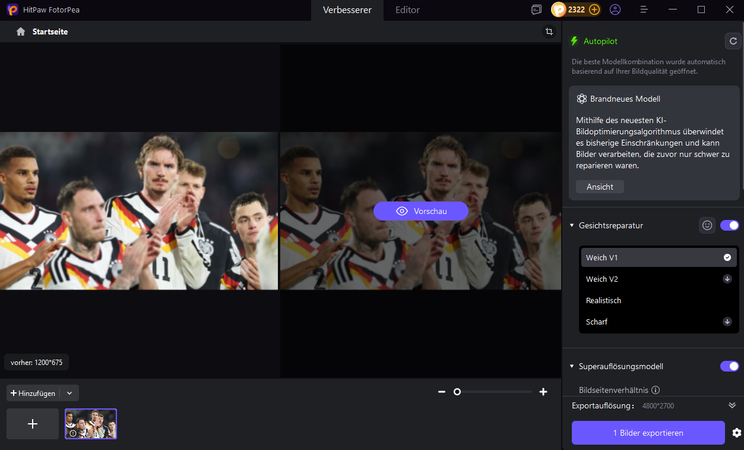Click the face detection smiley icon
Screen dimensions: 744x450
(x=707, y=226)
